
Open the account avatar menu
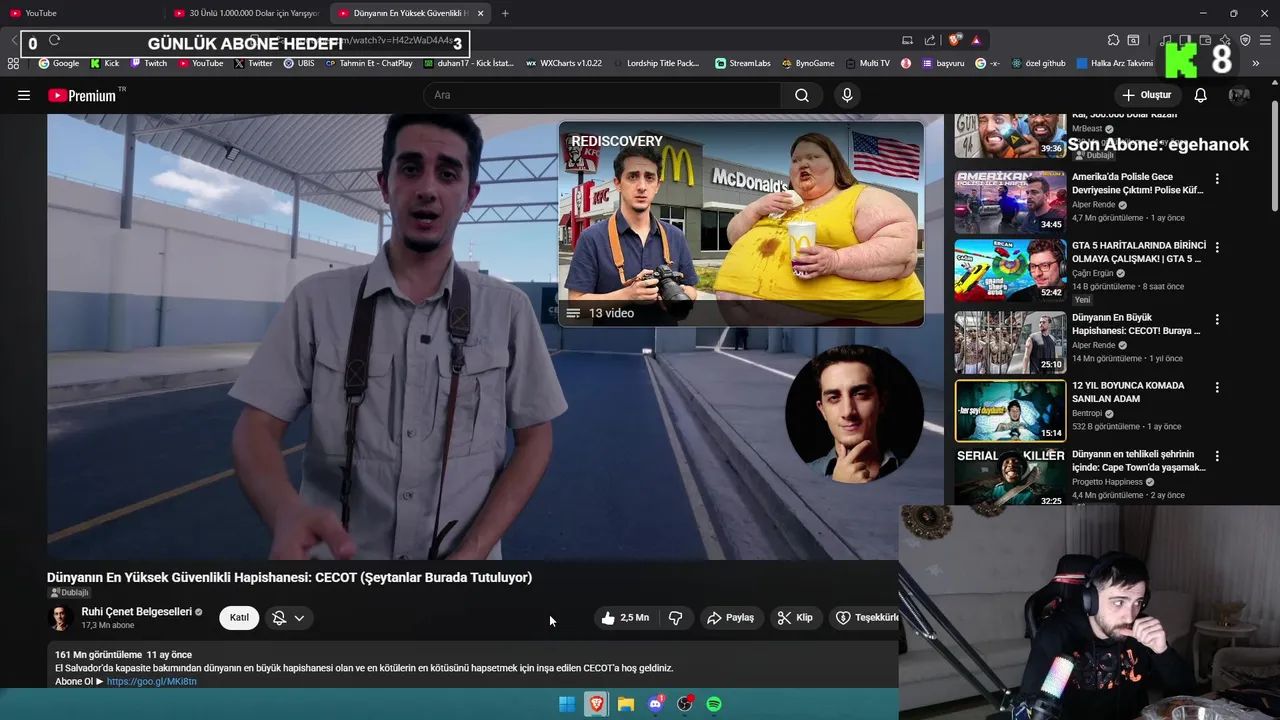1239,95
